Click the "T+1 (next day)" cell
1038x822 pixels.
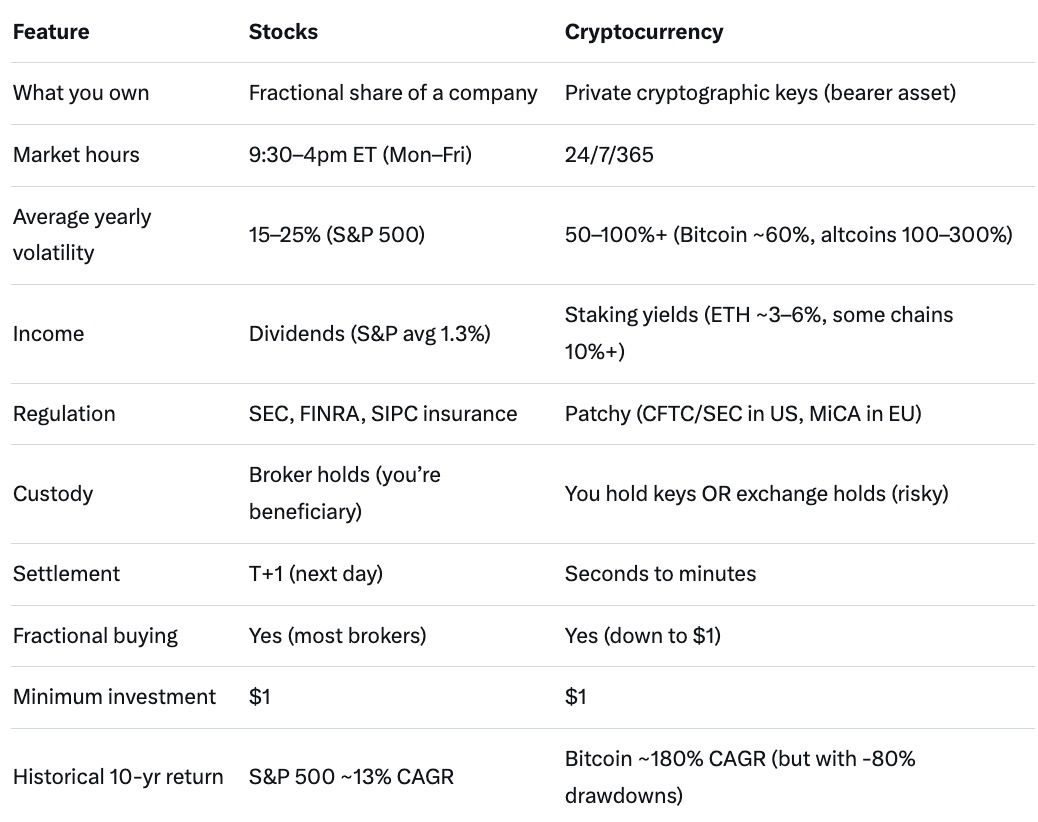pyautogui.click(x=316, y=574)
